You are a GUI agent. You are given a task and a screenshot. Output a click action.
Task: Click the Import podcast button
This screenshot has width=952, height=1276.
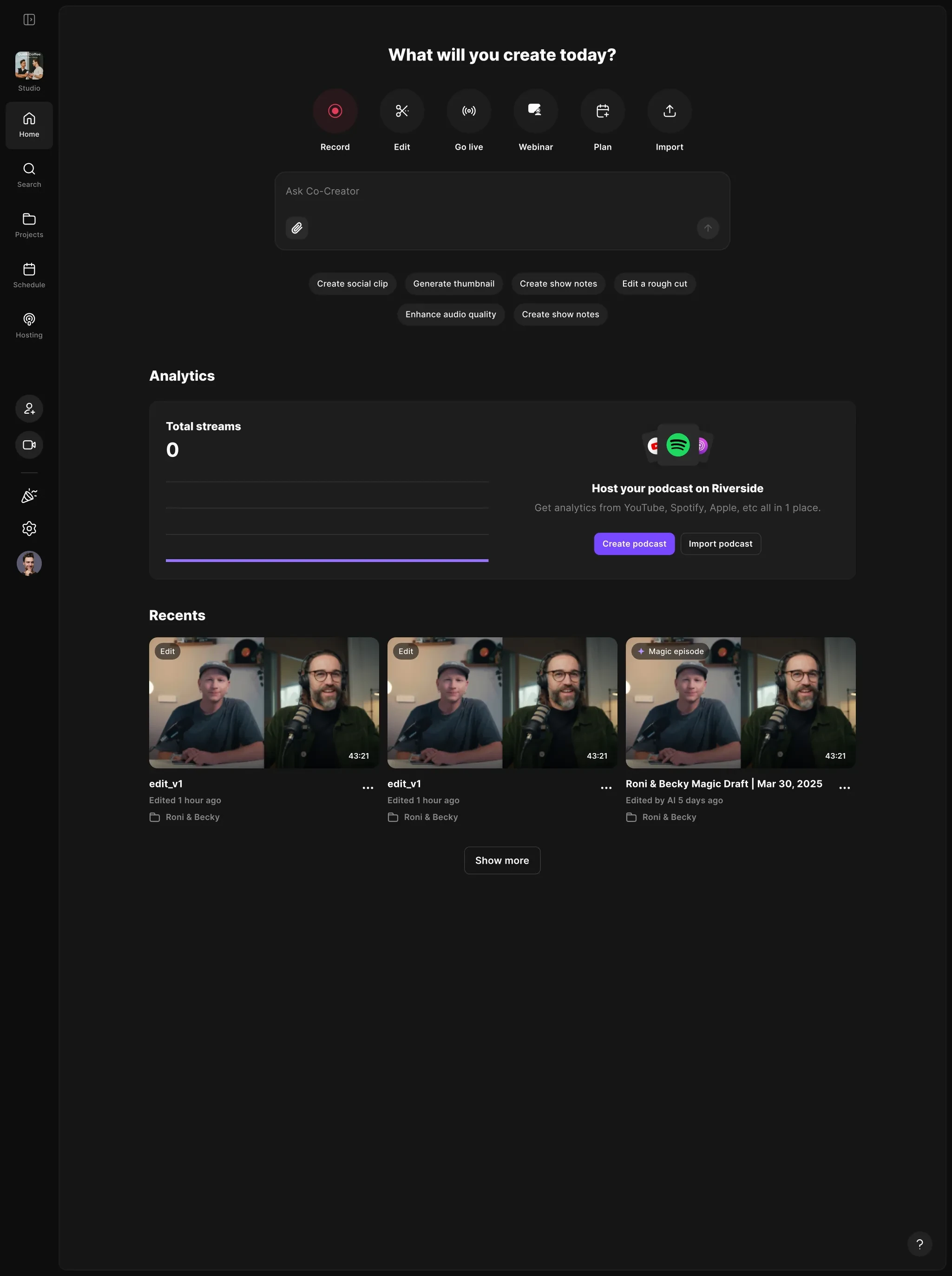pos(720,544)
